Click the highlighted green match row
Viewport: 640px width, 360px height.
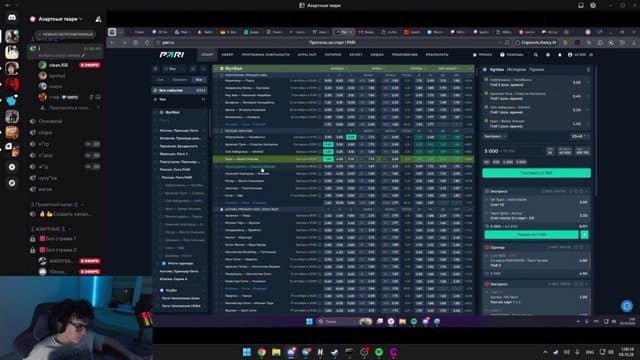[x=343, y=159]
